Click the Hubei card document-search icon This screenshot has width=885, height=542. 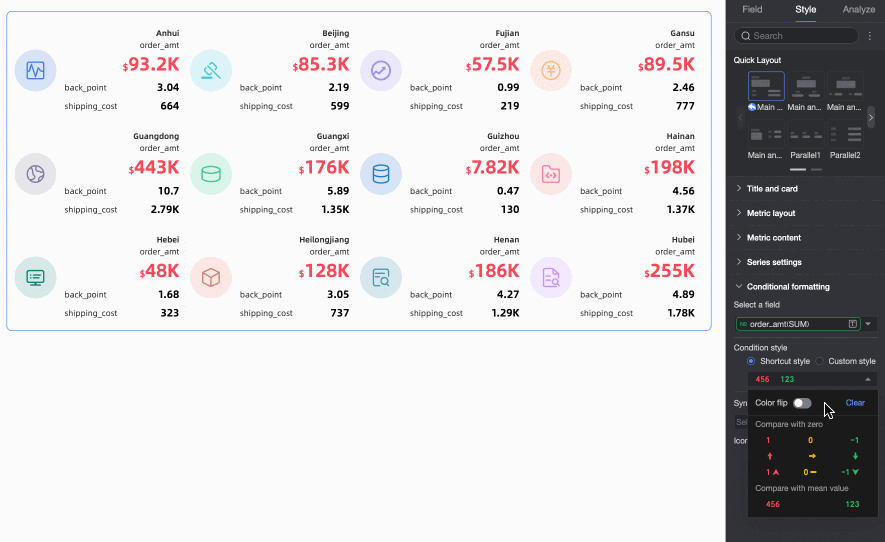tap(551, 277)
